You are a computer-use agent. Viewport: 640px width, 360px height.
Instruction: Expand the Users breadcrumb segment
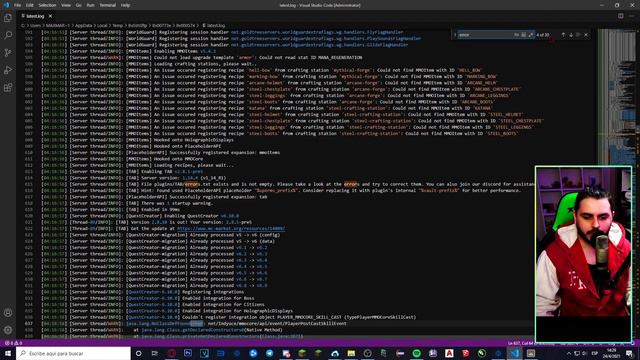(x=36, y=25)
